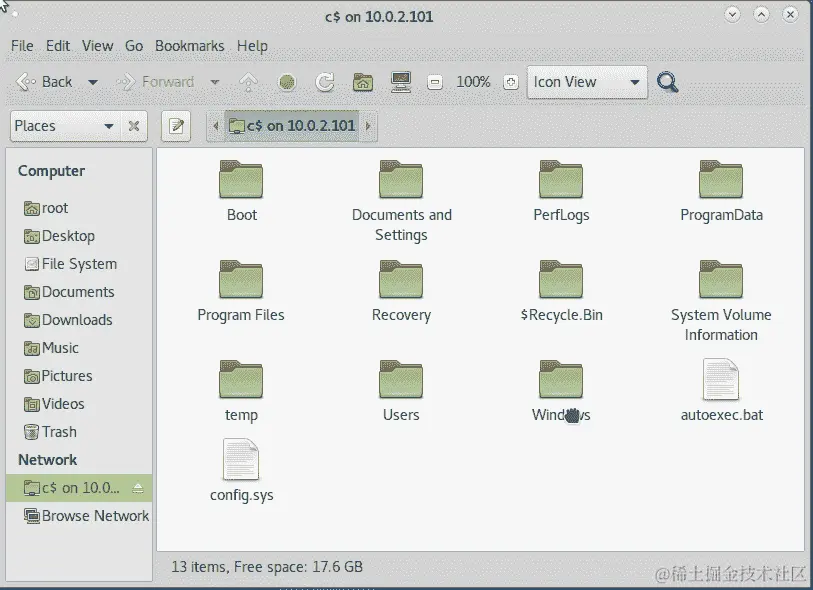Screen dimensions: 813x590
Task: Maximize the window from the title bar
Action: 761,15
